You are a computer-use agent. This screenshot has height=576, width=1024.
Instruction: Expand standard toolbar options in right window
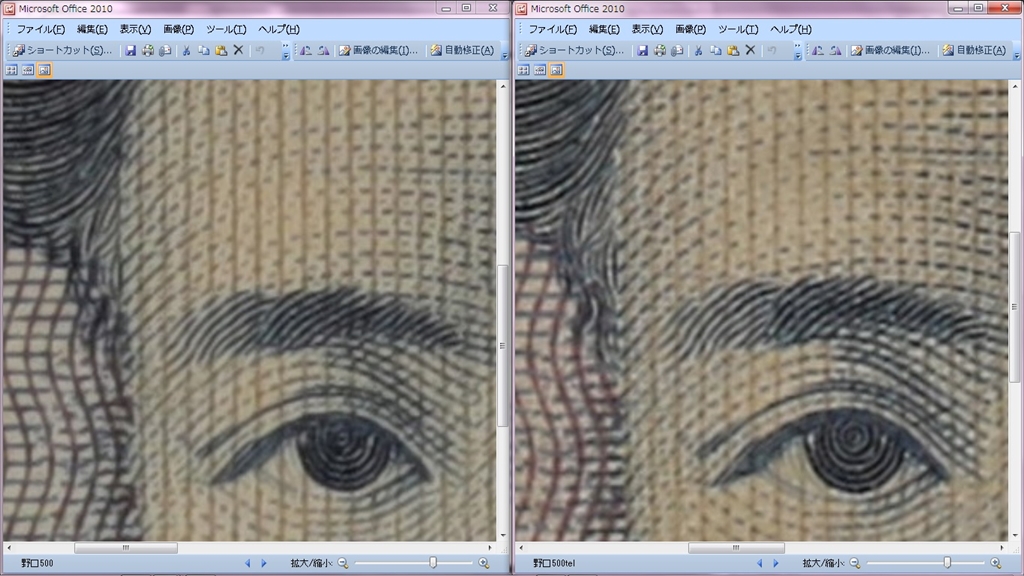[797, 52]
